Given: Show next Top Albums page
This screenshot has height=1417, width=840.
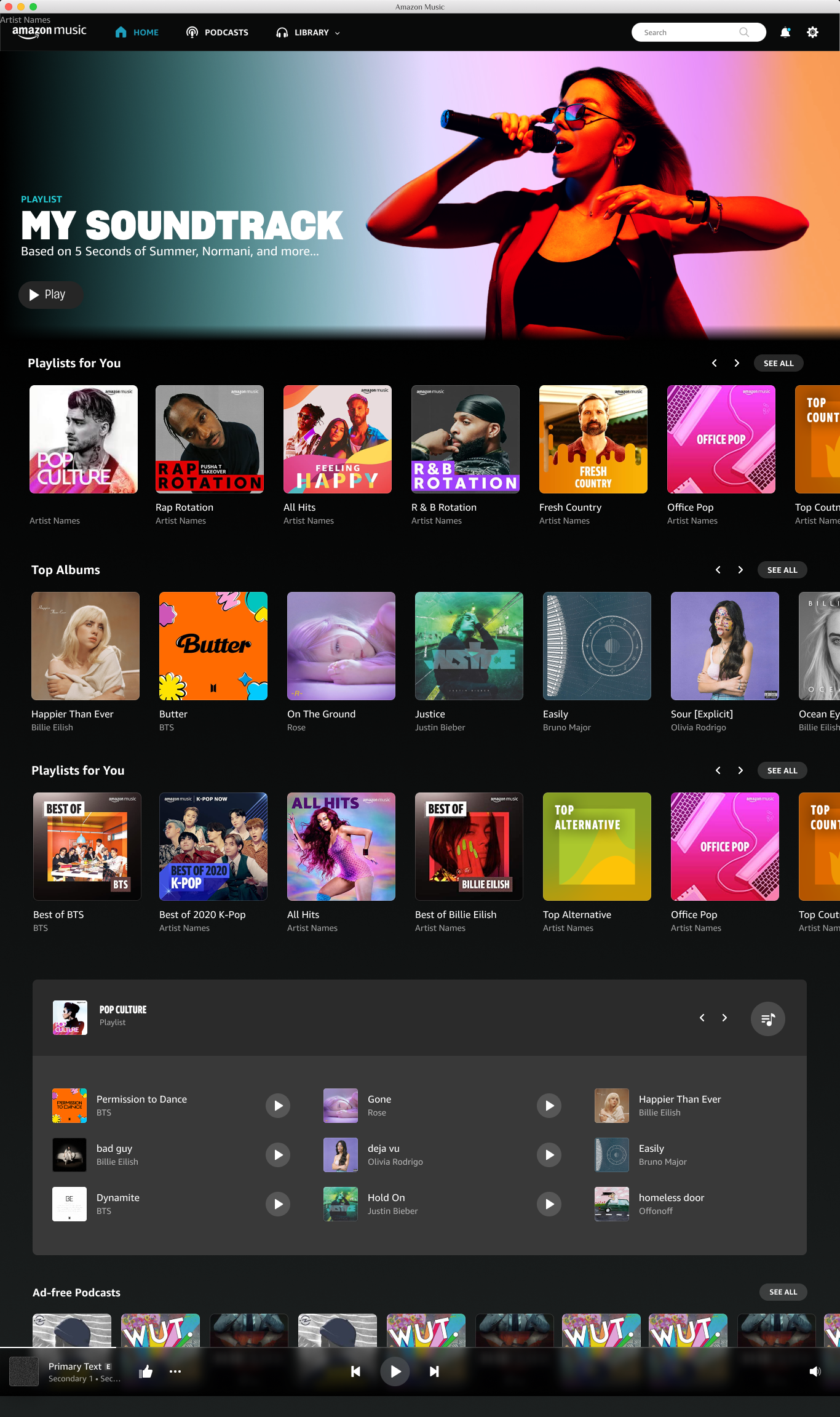Looking at the screenshot, I should coord(740,570).
